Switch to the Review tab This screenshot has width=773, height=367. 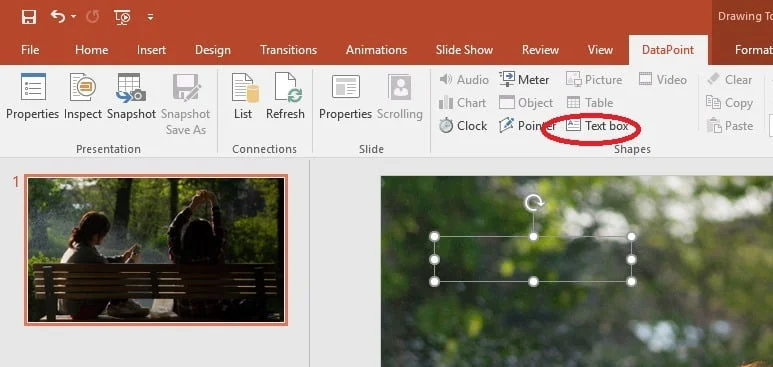(x=540, y=50)
